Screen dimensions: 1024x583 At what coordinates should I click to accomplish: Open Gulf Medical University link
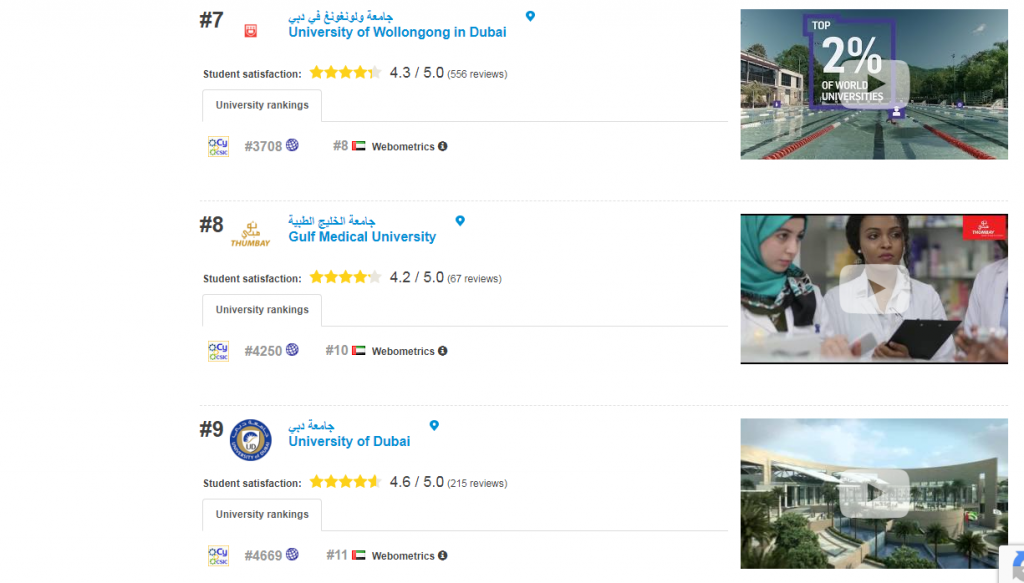[x=362, y=237]
